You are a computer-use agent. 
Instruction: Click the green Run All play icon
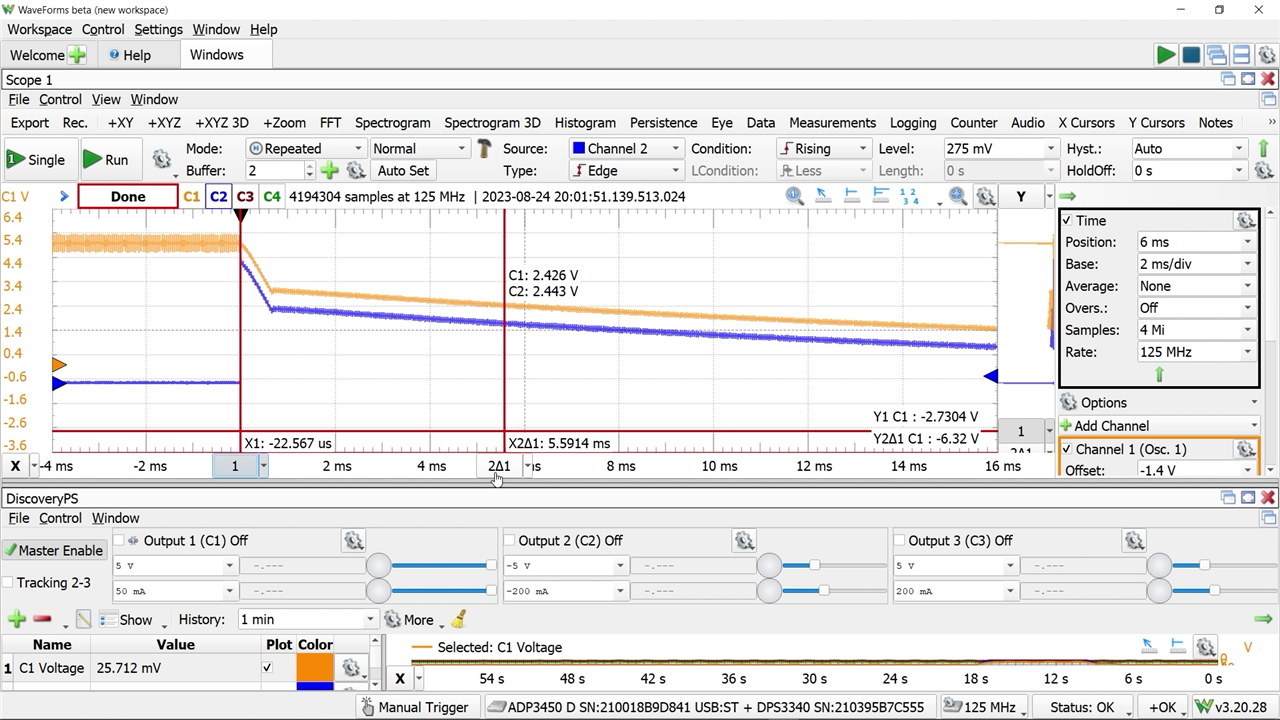(1166, 55)
